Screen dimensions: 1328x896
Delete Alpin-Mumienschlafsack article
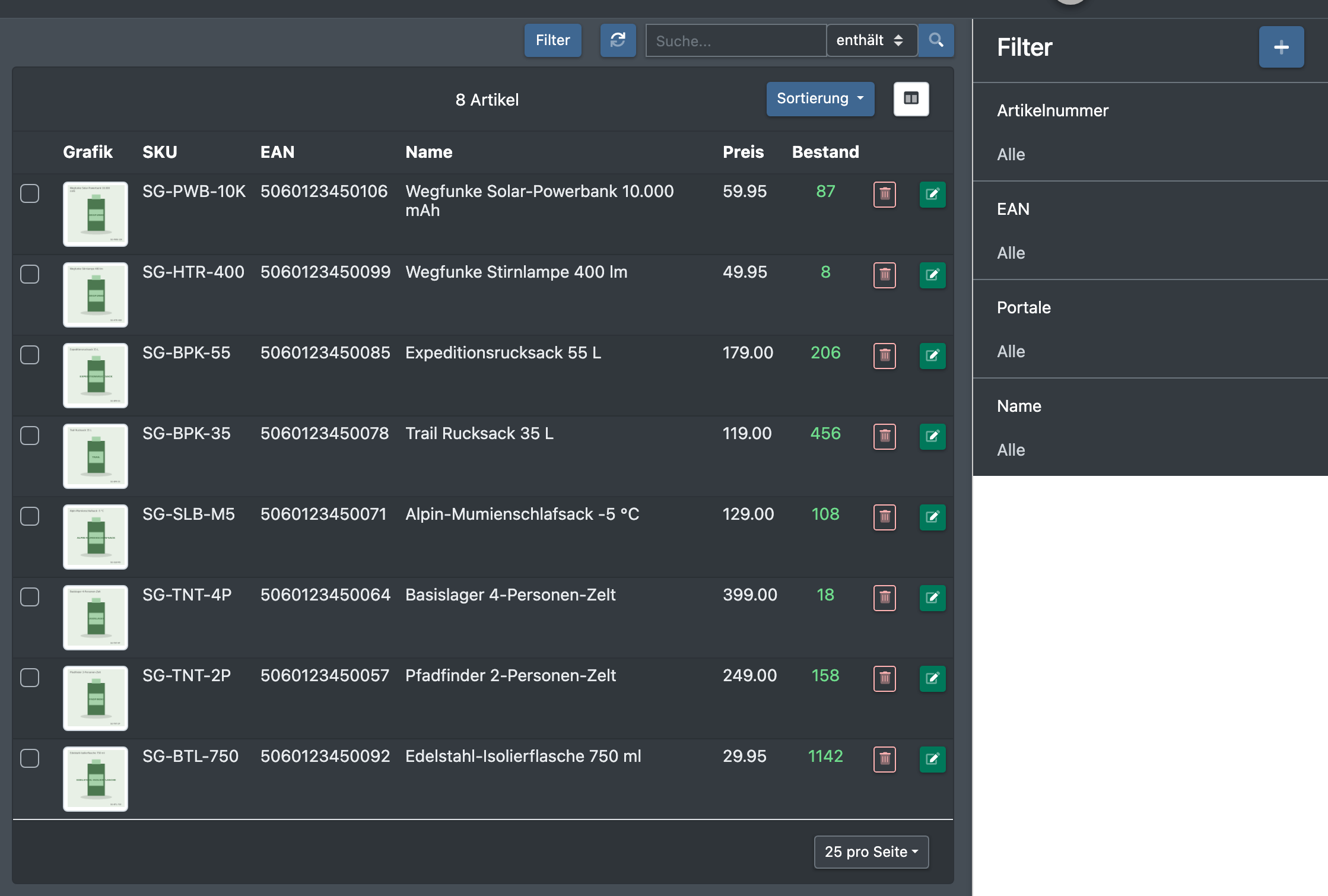884,517
